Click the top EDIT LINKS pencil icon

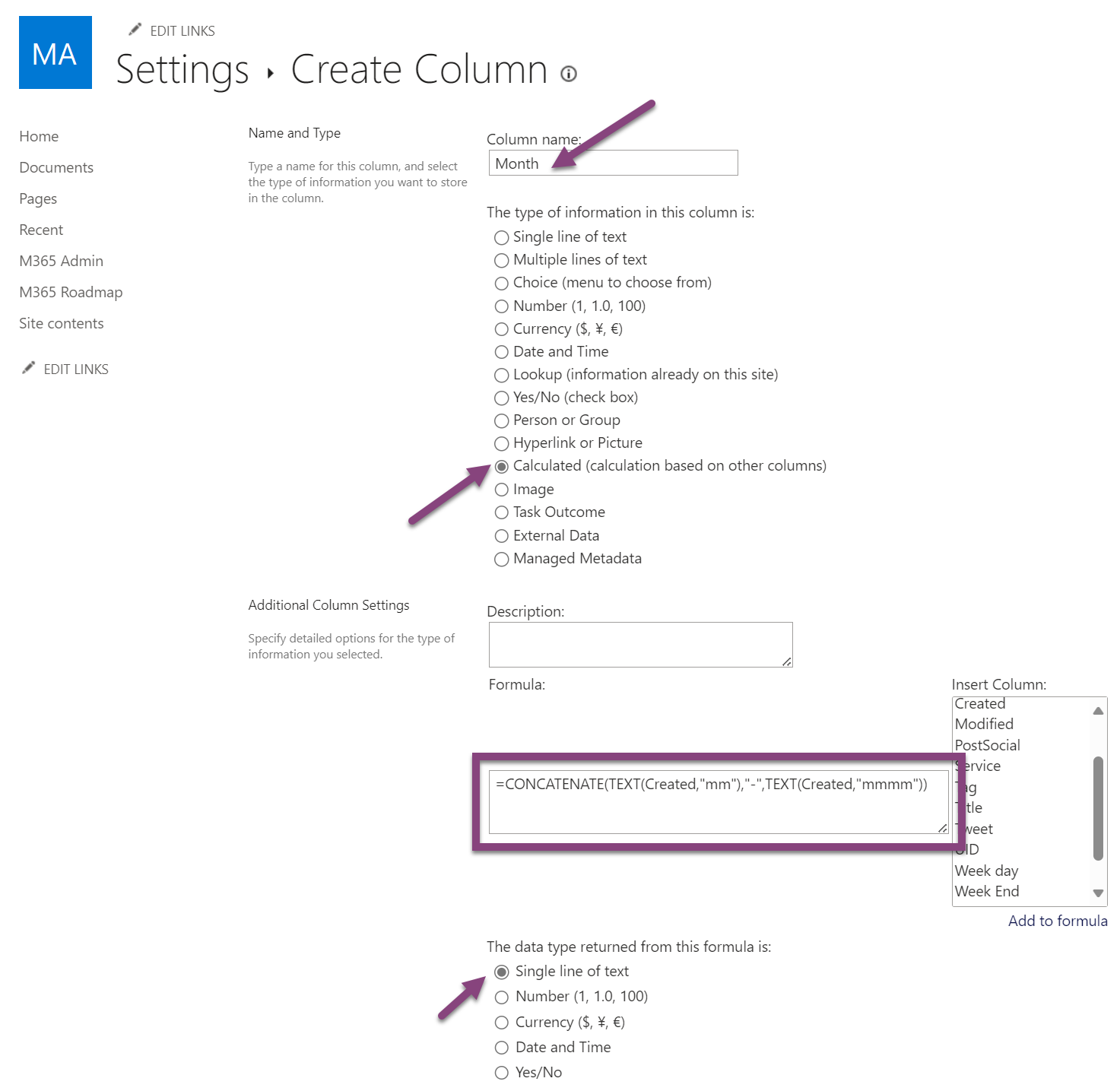pyautogui.click(x=135, y=30)
